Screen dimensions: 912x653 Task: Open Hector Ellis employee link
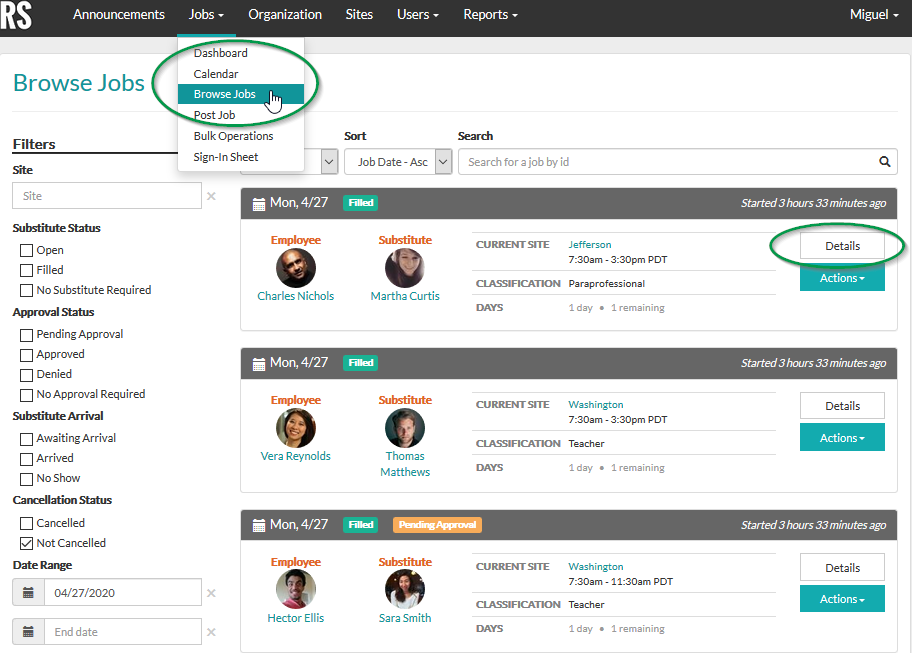click(x=295, y=618)
